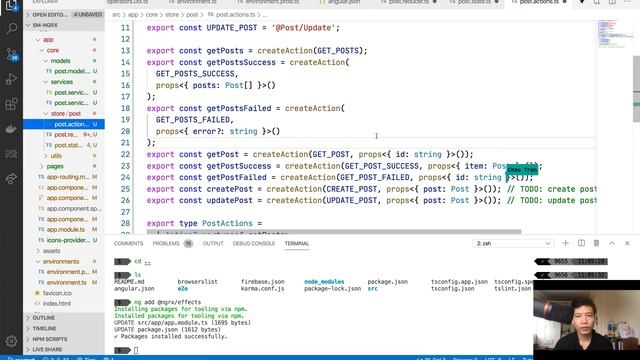This screenshot has width=640, height=360.
Task: Open Source Control view with badge
Action: pyautogui.click(x=11, y=54)
